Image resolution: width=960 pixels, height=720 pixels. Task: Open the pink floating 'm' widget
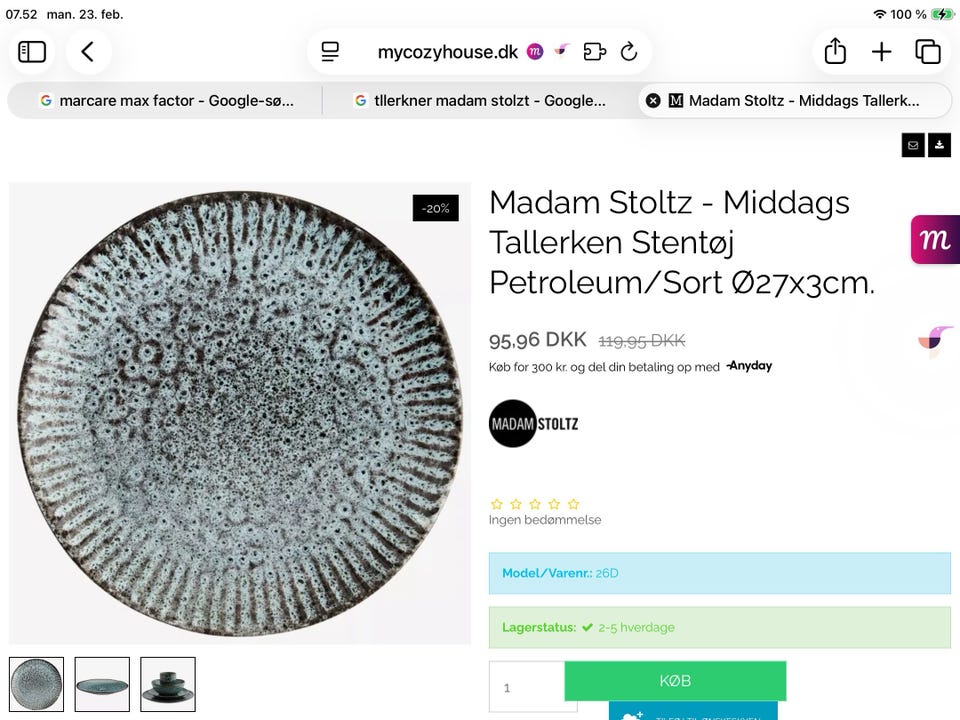pyautogui.click(x=935, y=240)
